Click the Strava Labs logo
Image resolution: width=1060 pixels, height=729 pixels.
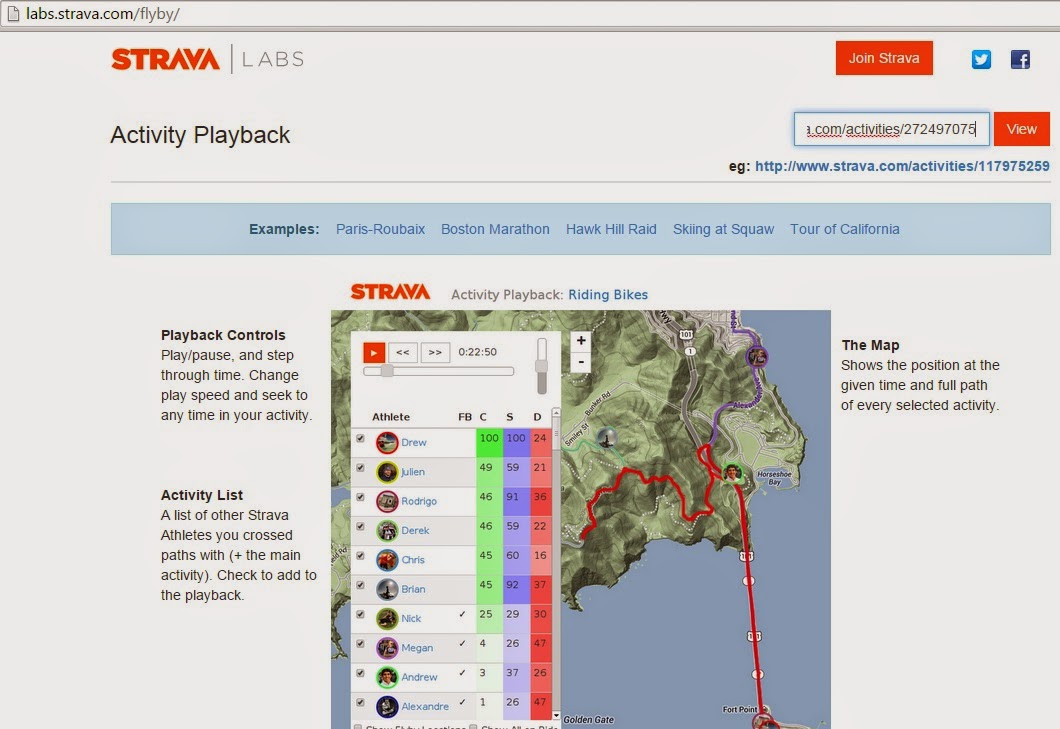click(163, 59)
